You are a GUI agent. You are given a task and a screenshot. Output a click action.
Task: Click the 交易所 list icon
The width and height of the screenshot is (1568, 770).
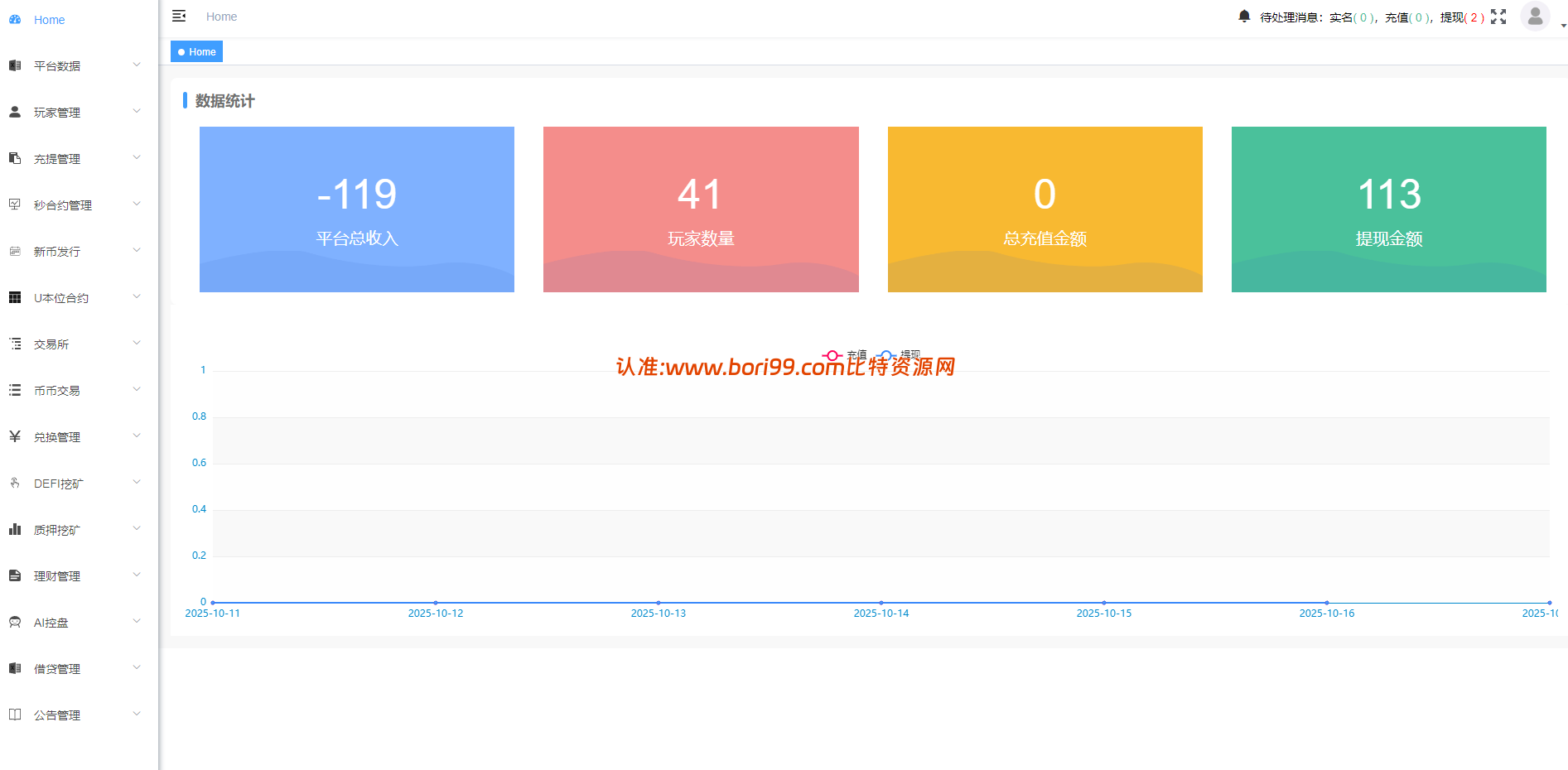pyautogui.click(x=15, y=344)
